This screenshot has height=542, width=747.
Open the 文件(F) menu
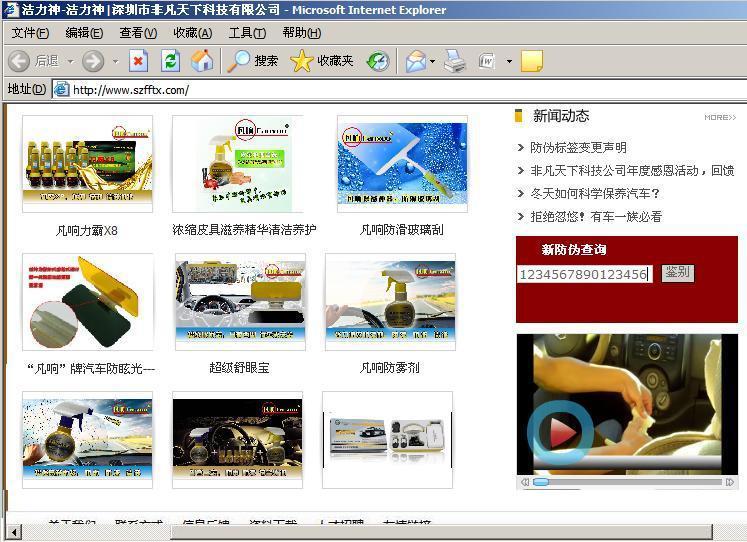click(x=30, y=33)
